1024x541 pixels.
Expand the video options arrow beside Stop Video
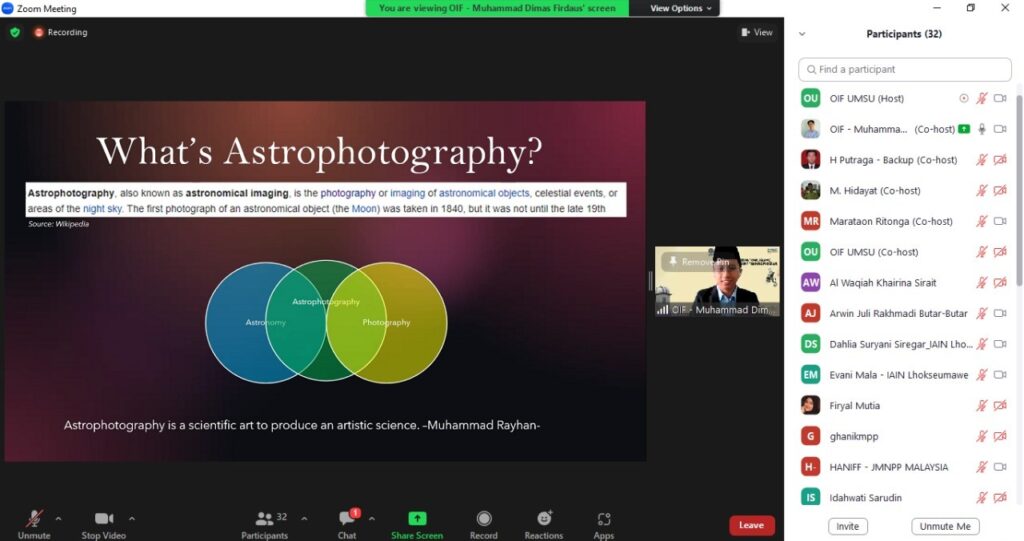pyautogui.click(x=132, y=519)
